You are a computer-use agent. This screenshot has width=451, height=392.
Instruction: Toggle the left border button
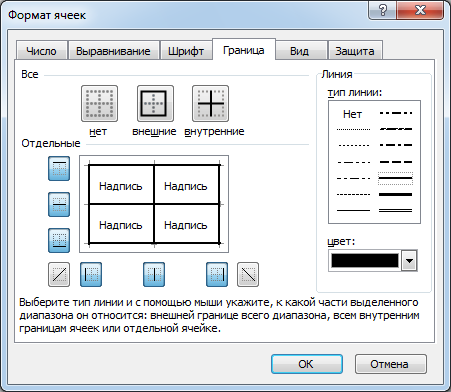(x=91, y=275)
